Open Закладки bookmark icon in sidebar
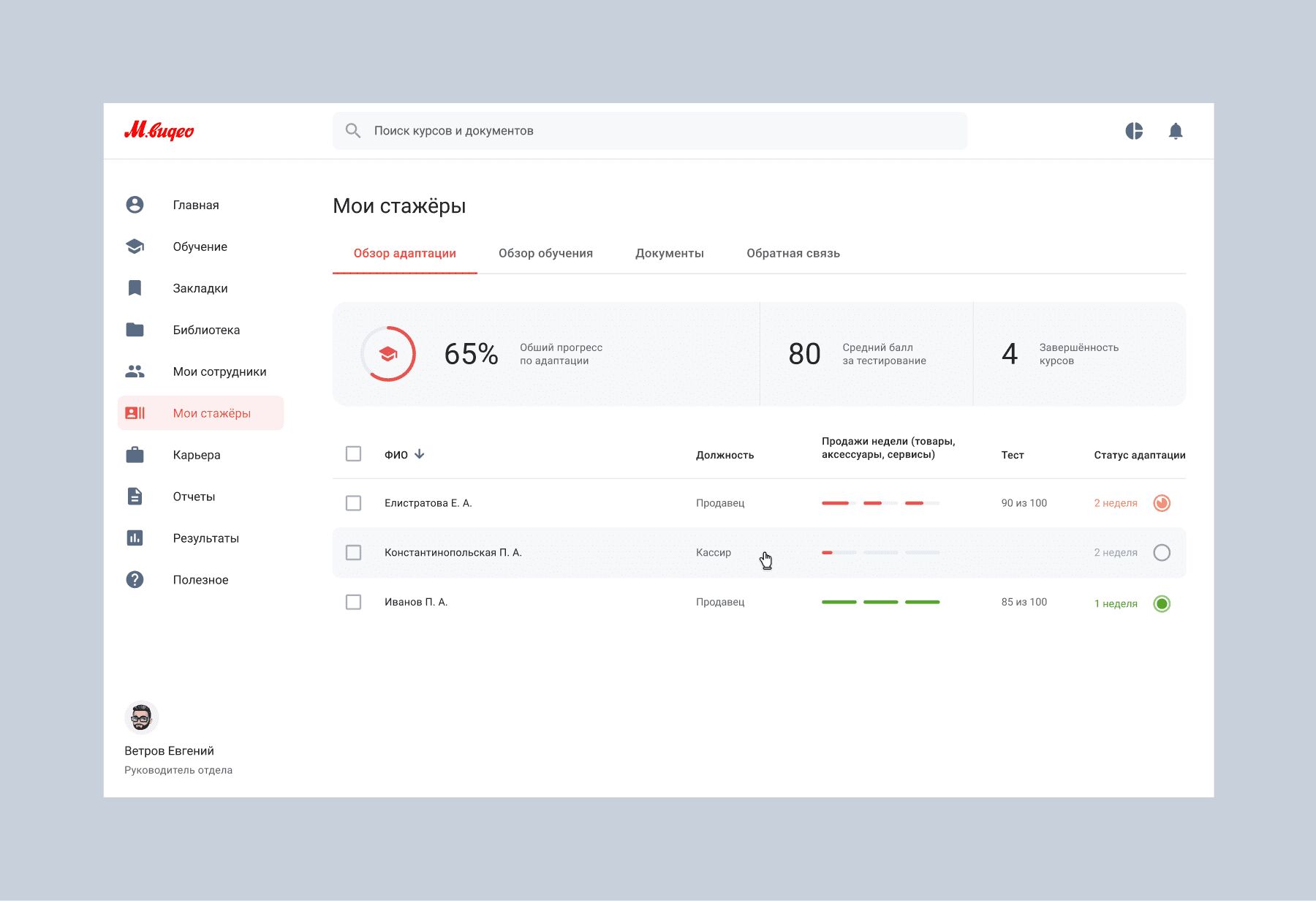Screen dimensions: 1316x901 tap(135, 288)
